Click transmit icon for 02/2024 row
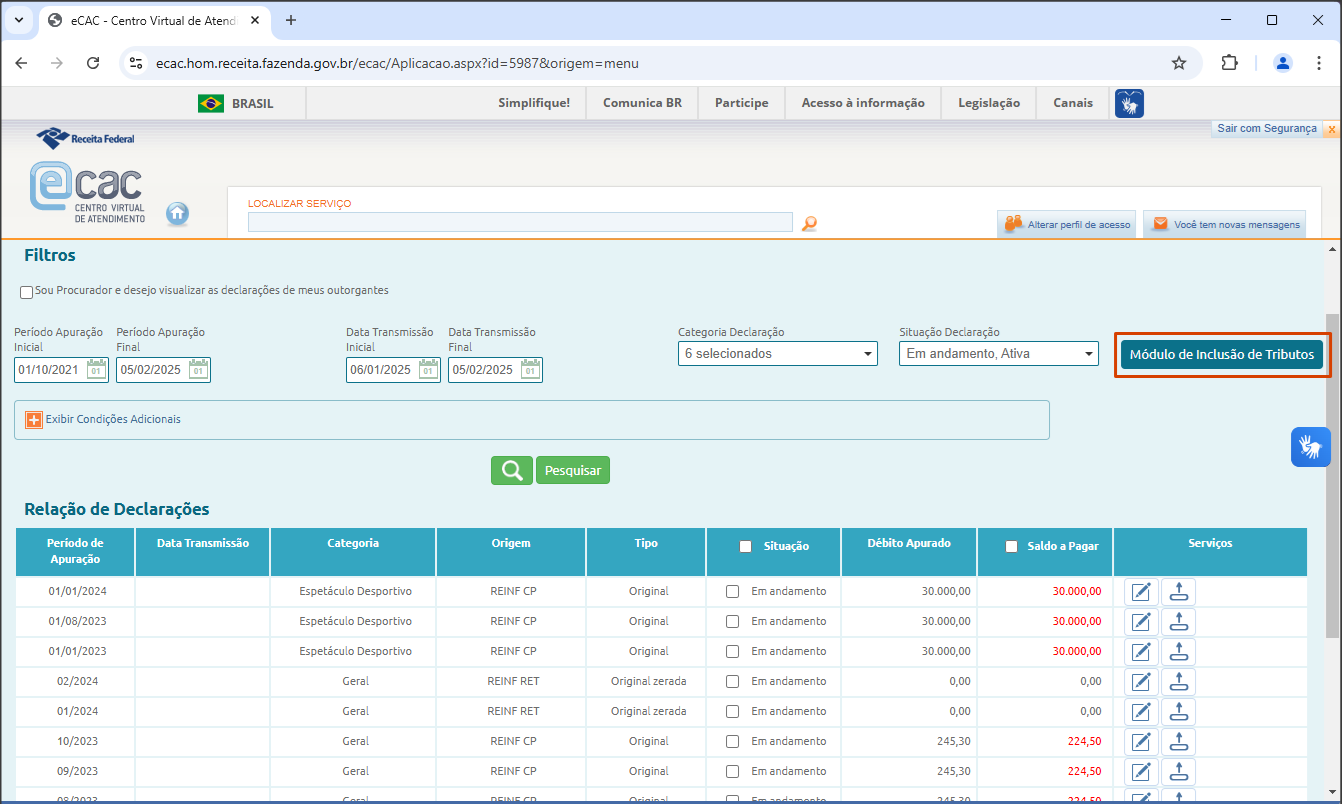The height and width of the screenshot is (804, 1342). (1178, 682)
